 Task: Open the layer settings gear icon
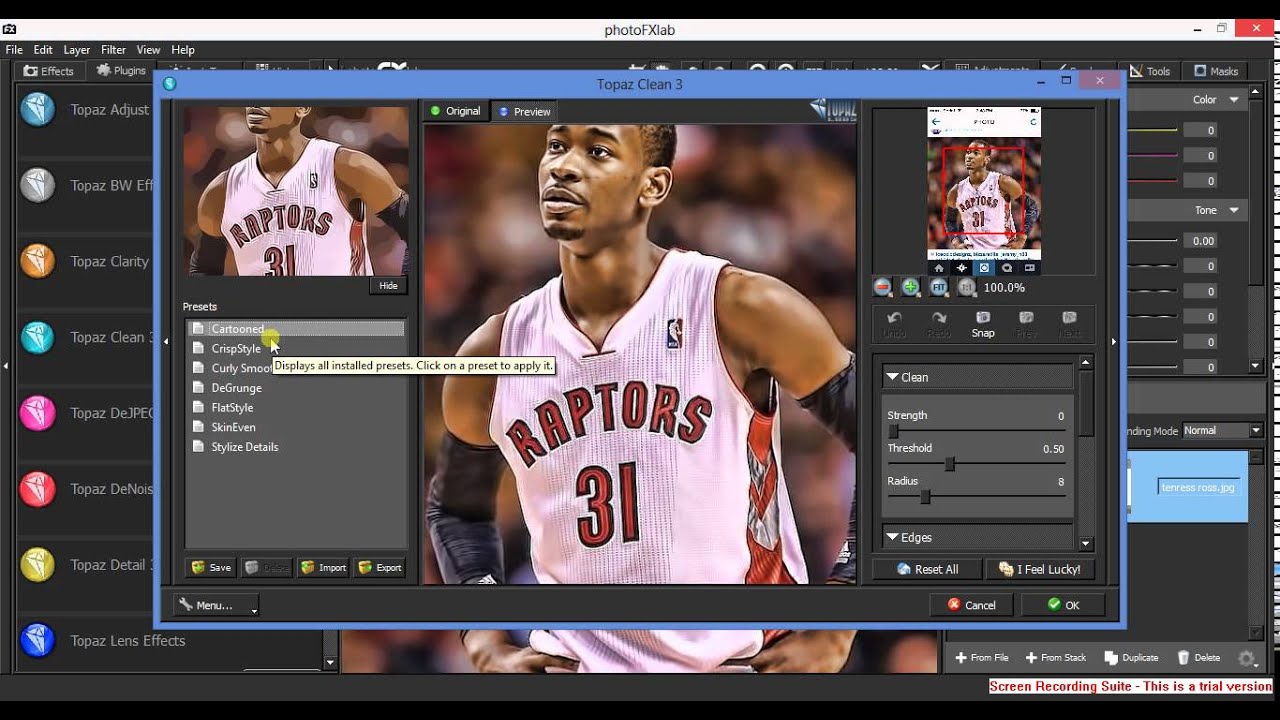click(1246, 658)
